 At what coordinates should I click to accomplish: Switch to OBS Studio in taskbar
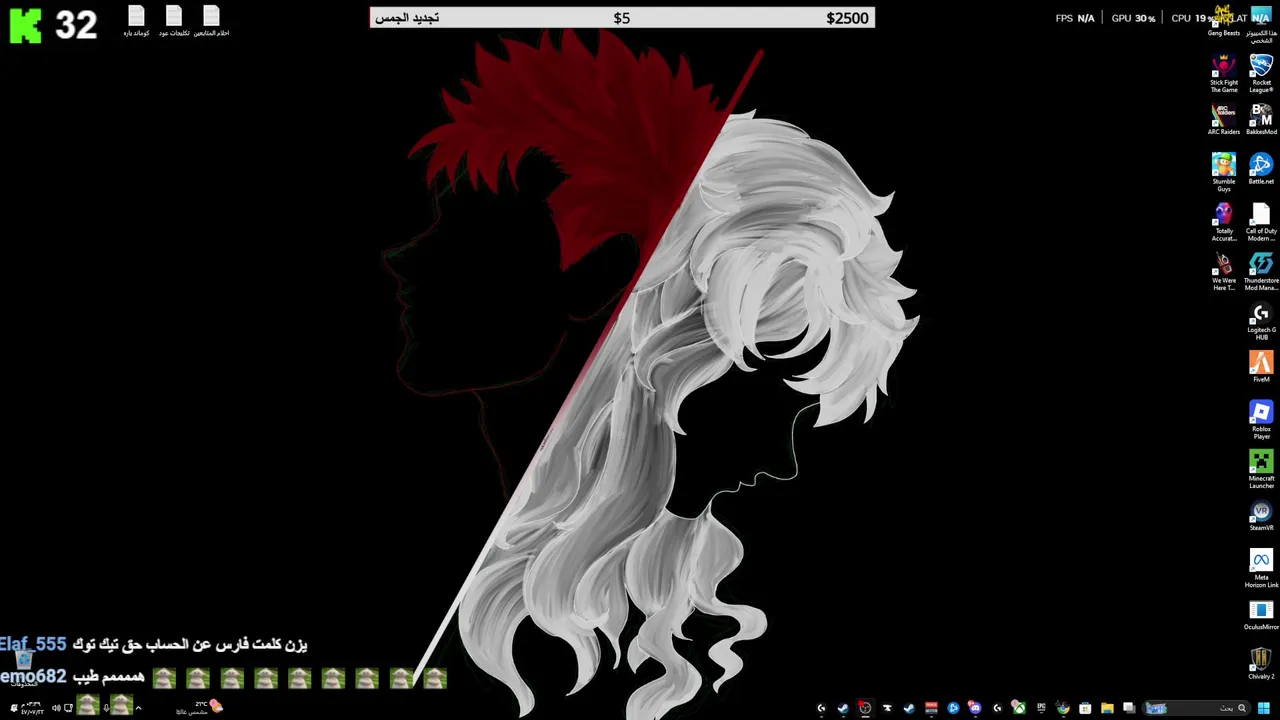[x=866, y=708]
